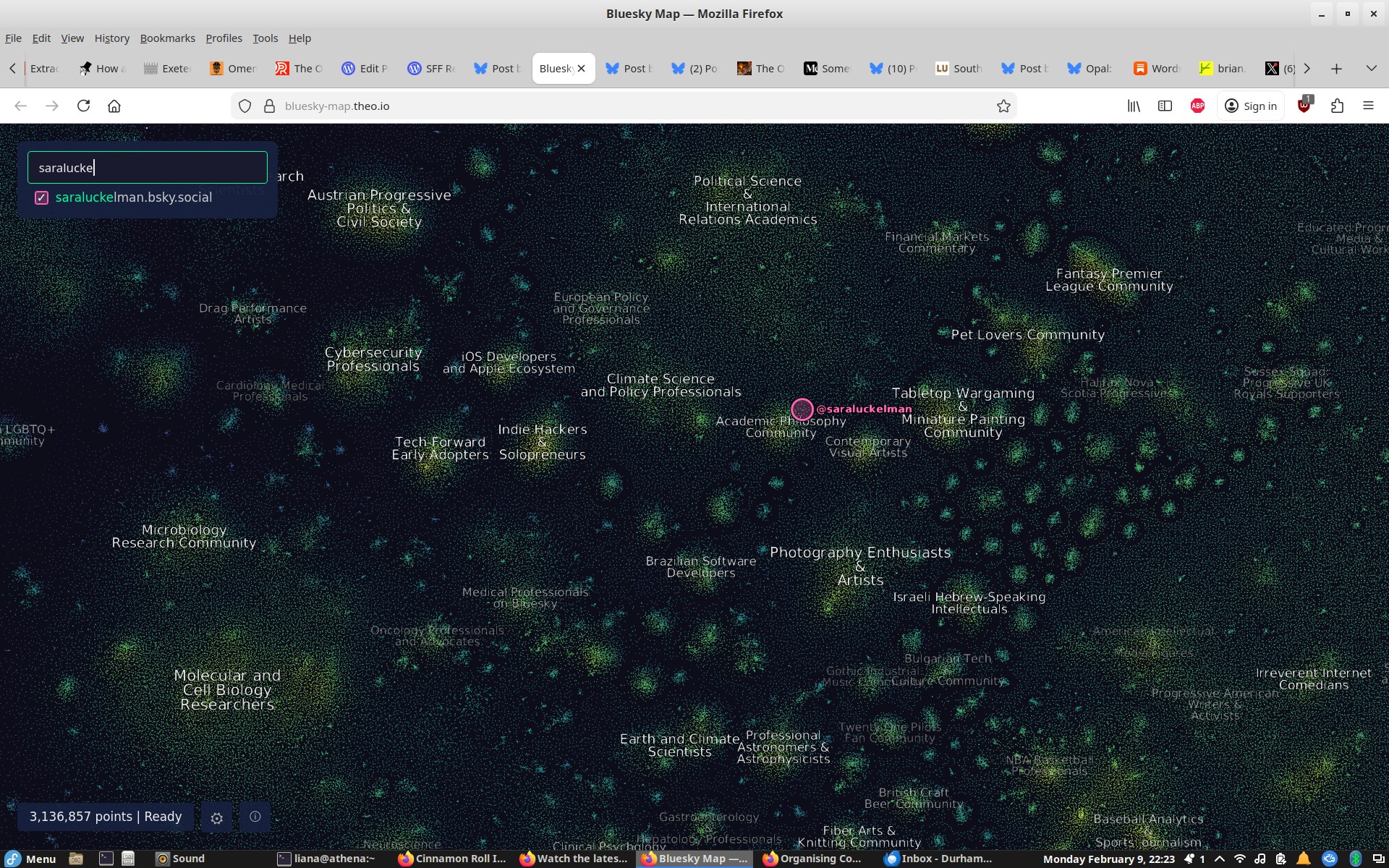Click the Sign in button
Viewport: 1389px width, 868px height.
click(x=1250, y=106)
